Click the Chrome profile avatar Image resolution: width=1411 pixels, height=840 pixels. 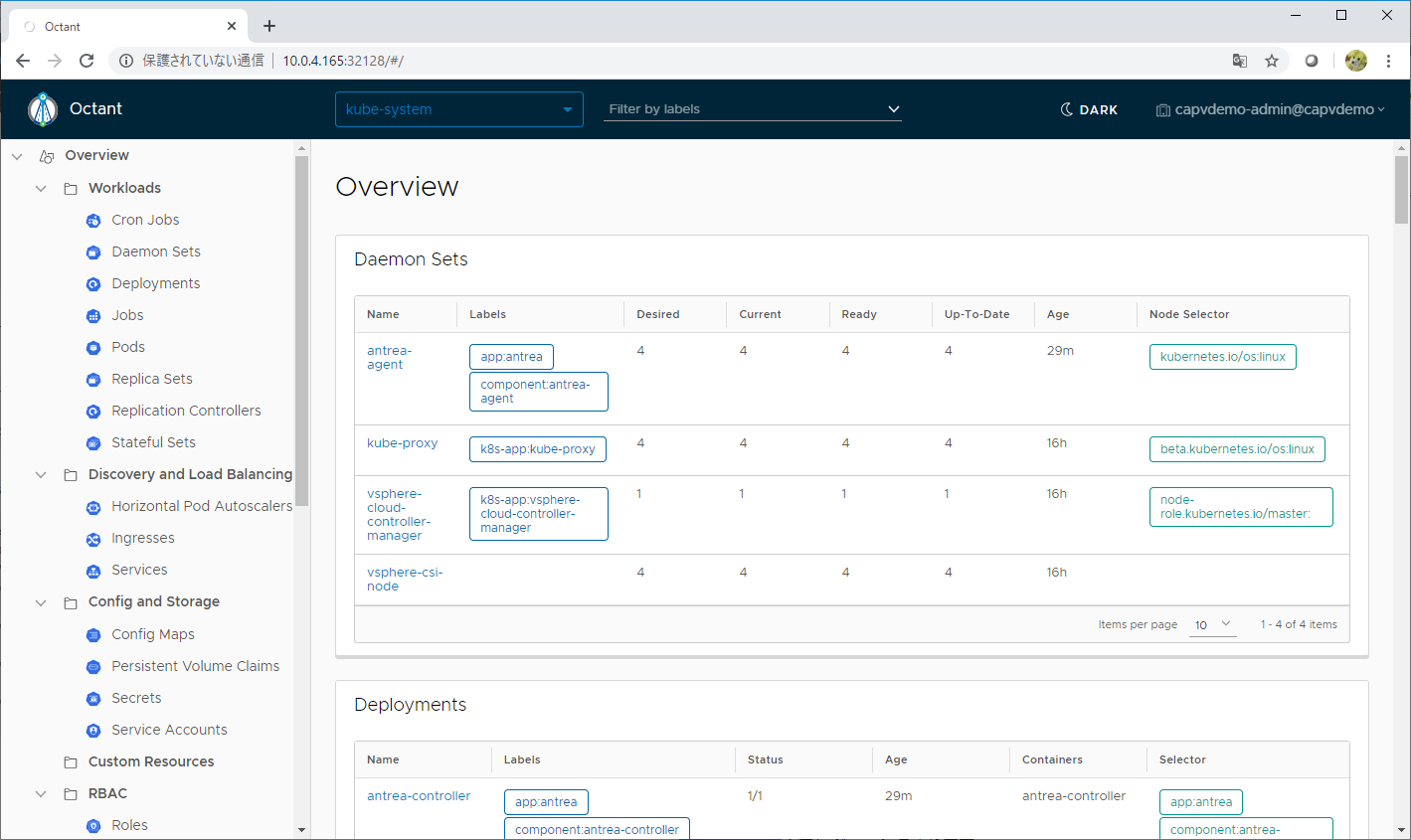pos(1356,61)
